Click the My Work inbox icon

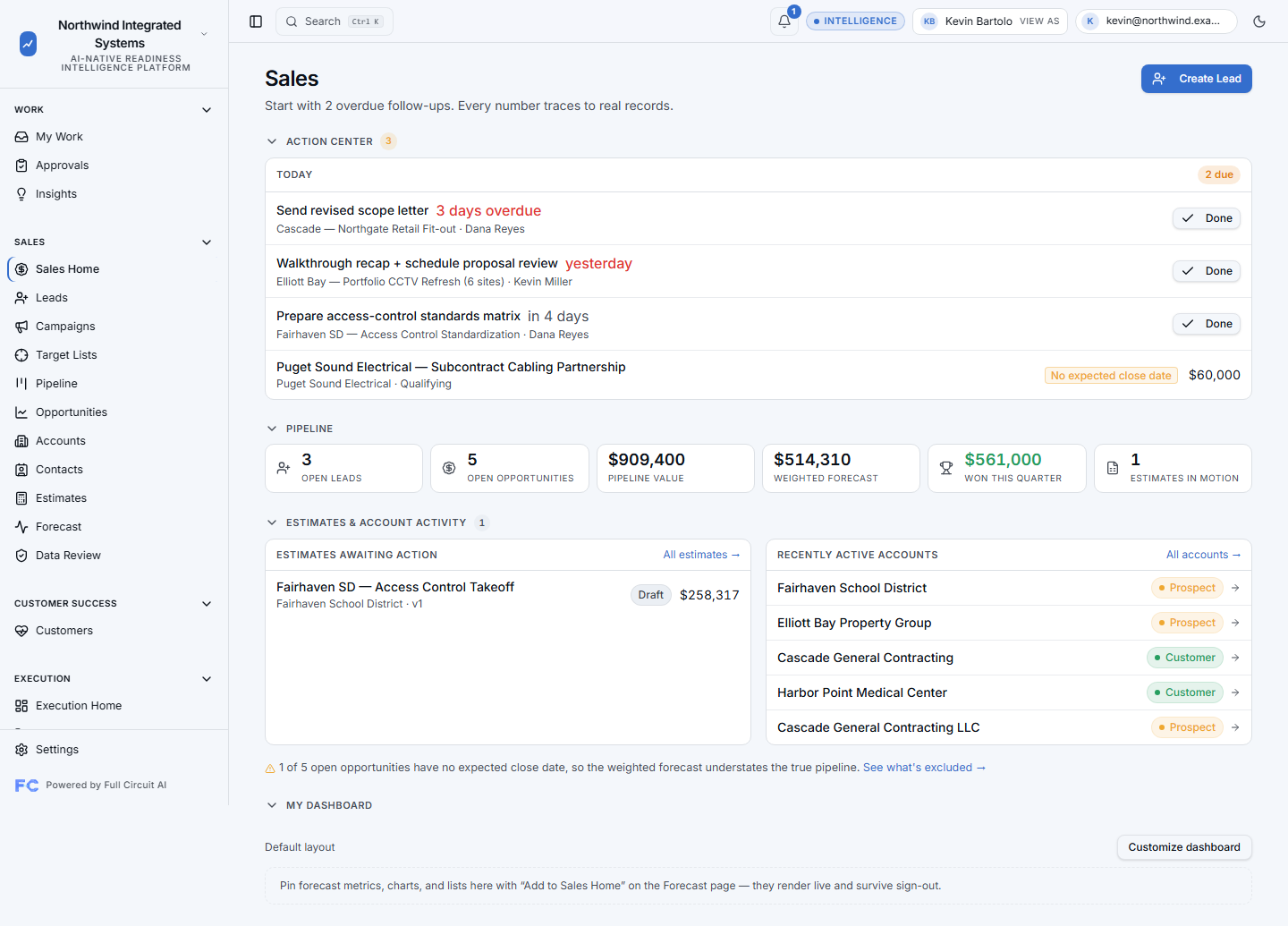pos(21,137)
